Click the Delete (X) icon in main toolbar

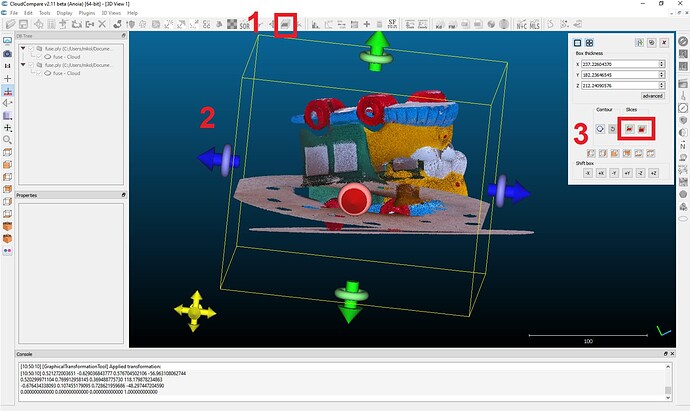(102, 24)
